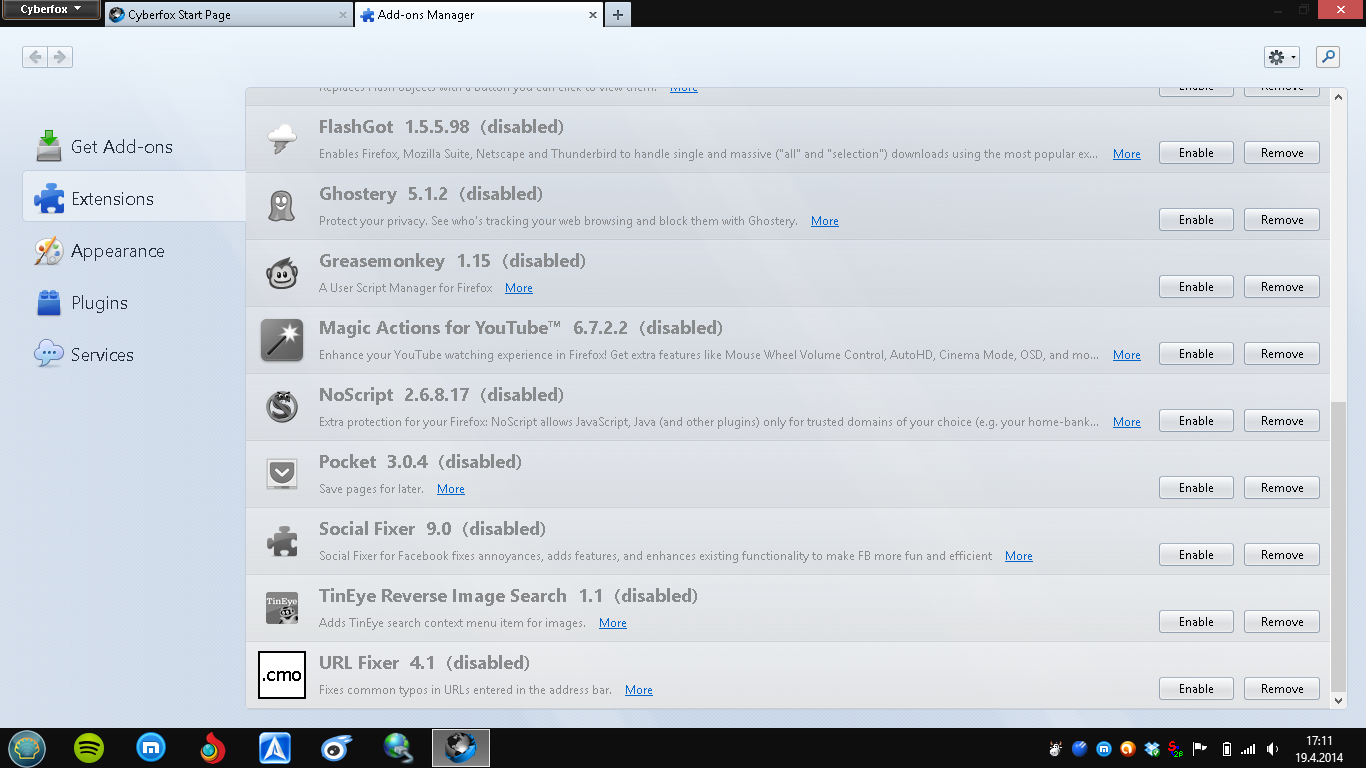
Task: Remove the Ghostery extension
Action: [1282, 220]
